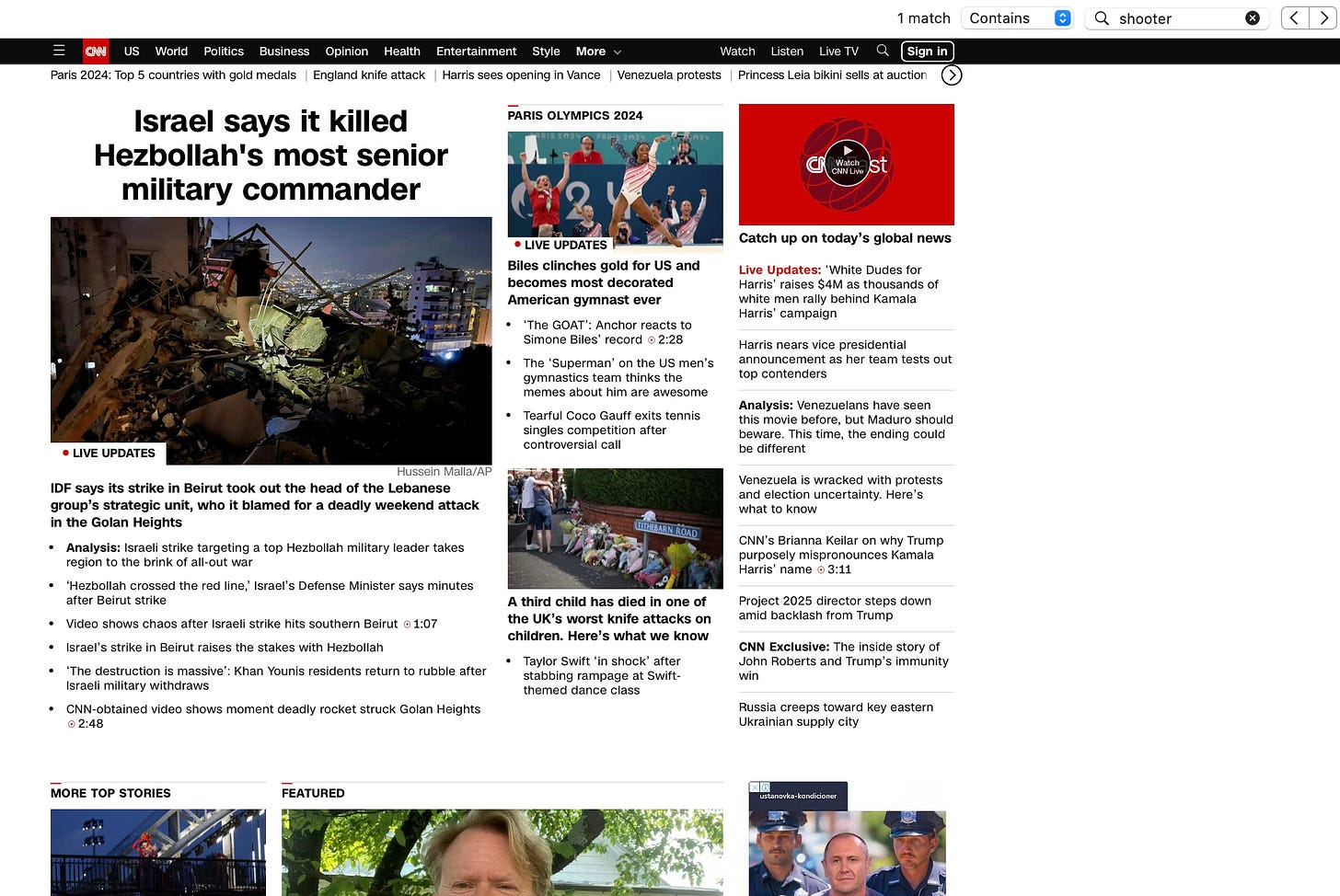Open Israel's strike raises the stakes story
The width and height of the screenshot is (1340, 896).
[x=225, y=648]
